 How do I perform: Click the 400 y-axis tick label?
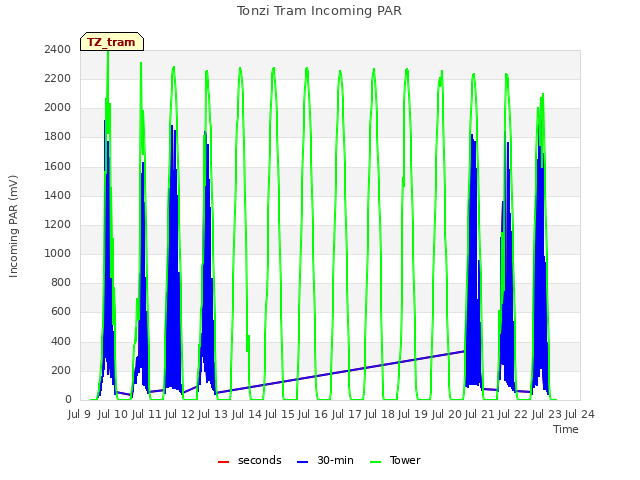[61, 341]
